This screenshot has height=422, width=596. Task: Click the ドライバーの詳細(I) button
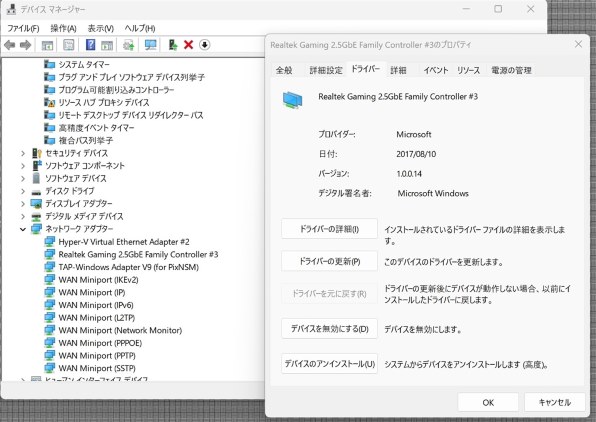coord(329,229)
